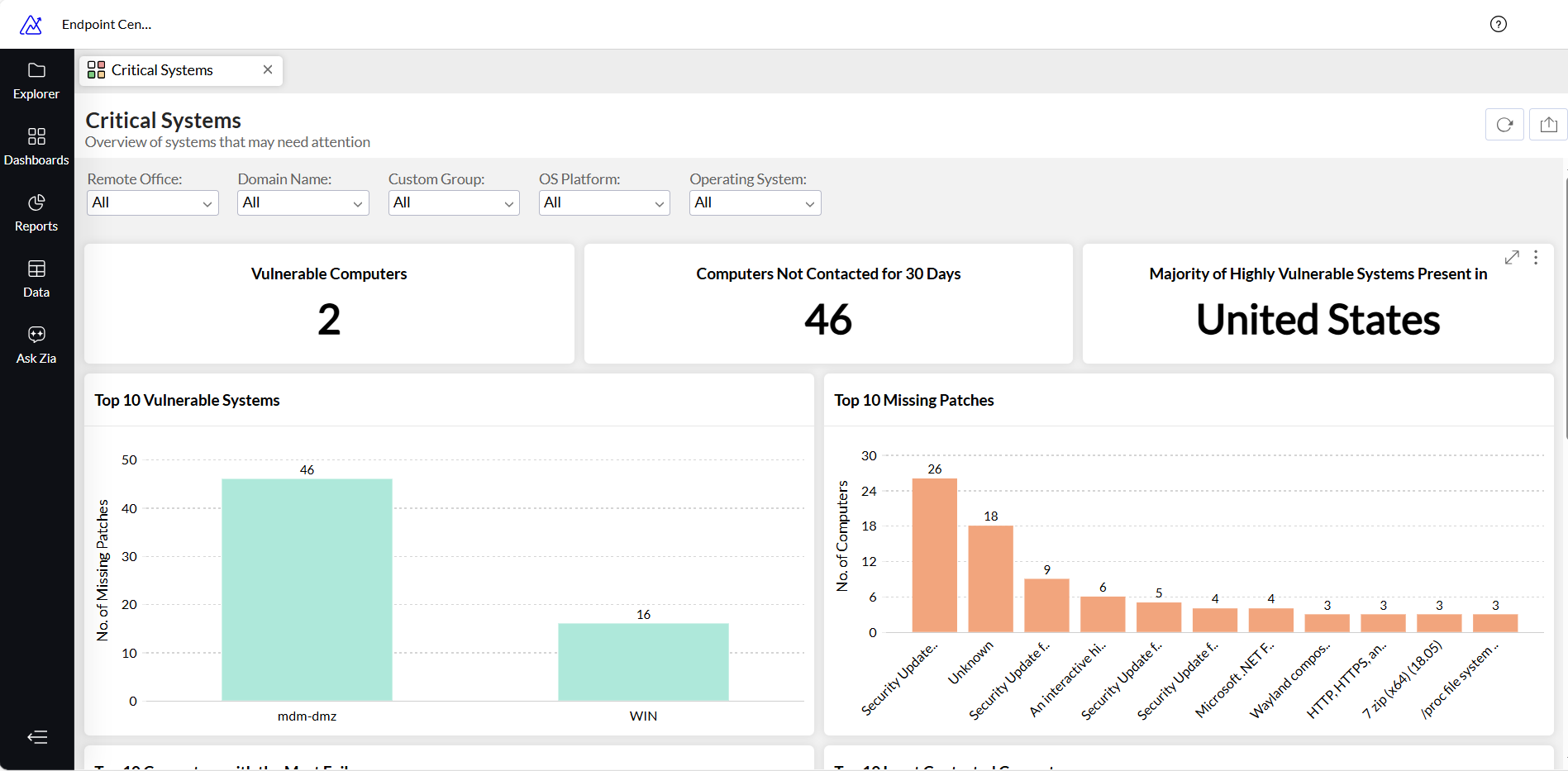Open the Operating System dropdown
1568x771 pixels.
(755, 202)
